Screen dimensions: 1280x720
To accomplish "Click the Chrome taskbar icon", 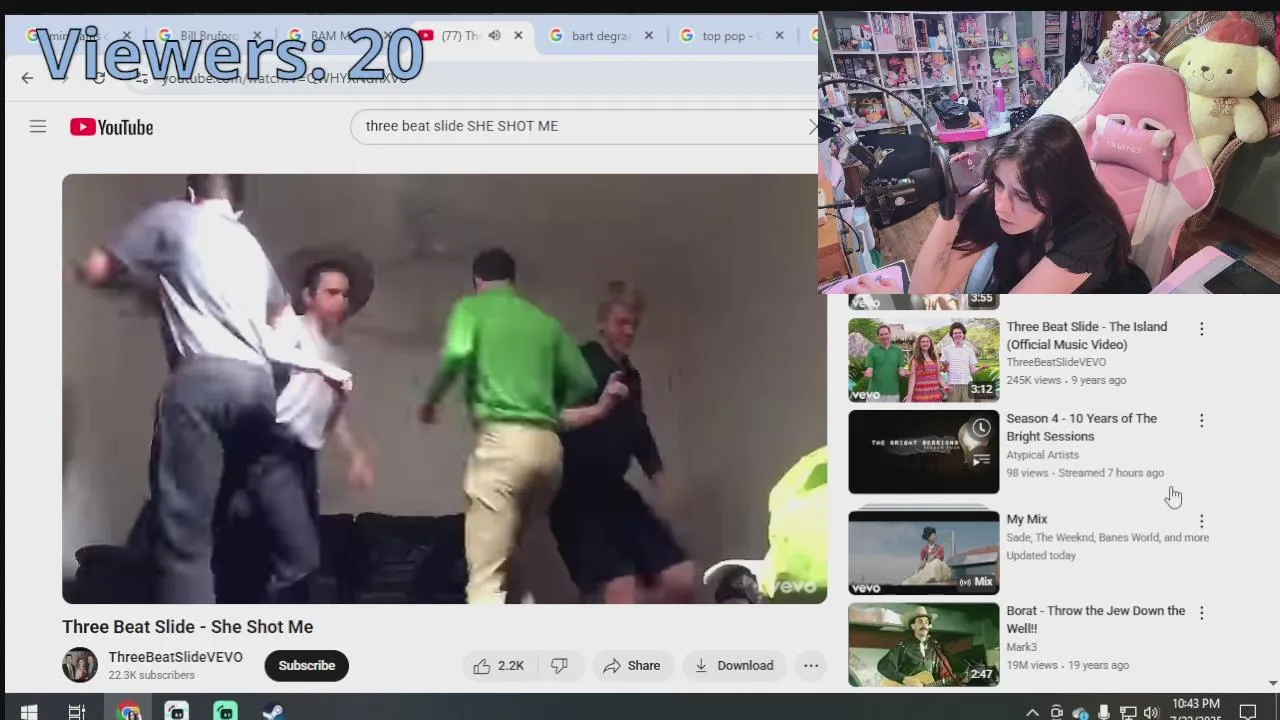I will tap(128, 712).
